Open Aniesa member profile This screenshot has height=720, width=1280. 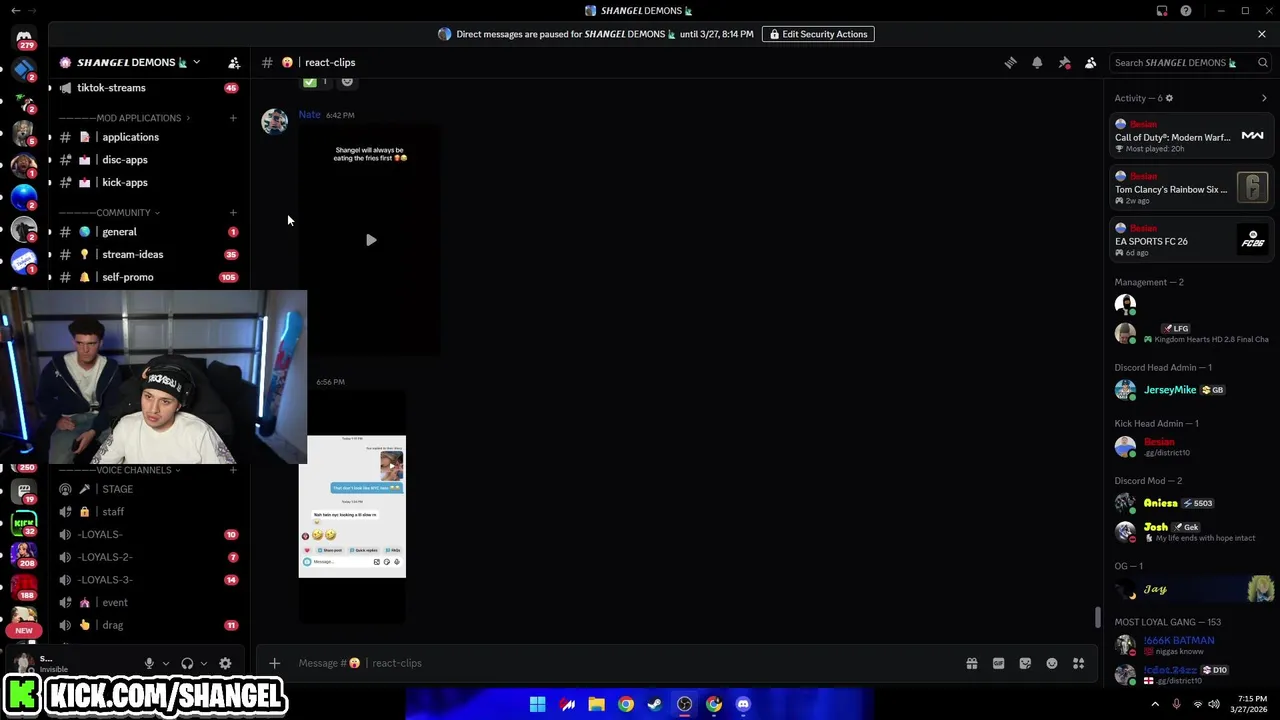(1191, 503)
